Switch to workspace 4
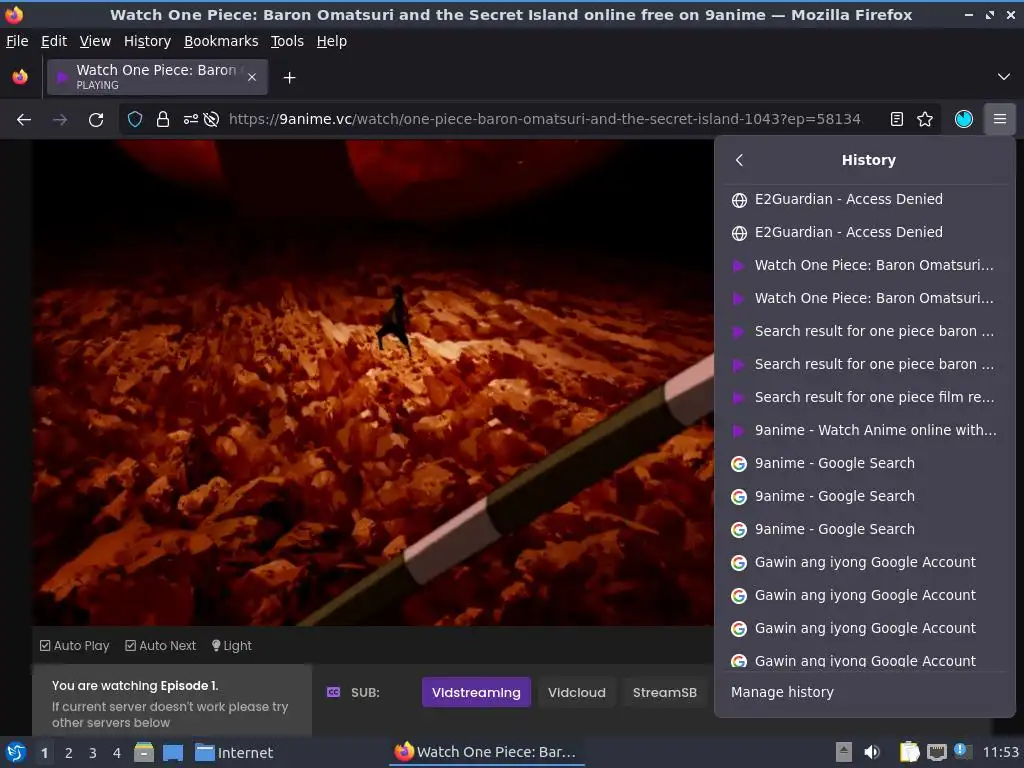The image size is (1024, 768). pos(117,753)
